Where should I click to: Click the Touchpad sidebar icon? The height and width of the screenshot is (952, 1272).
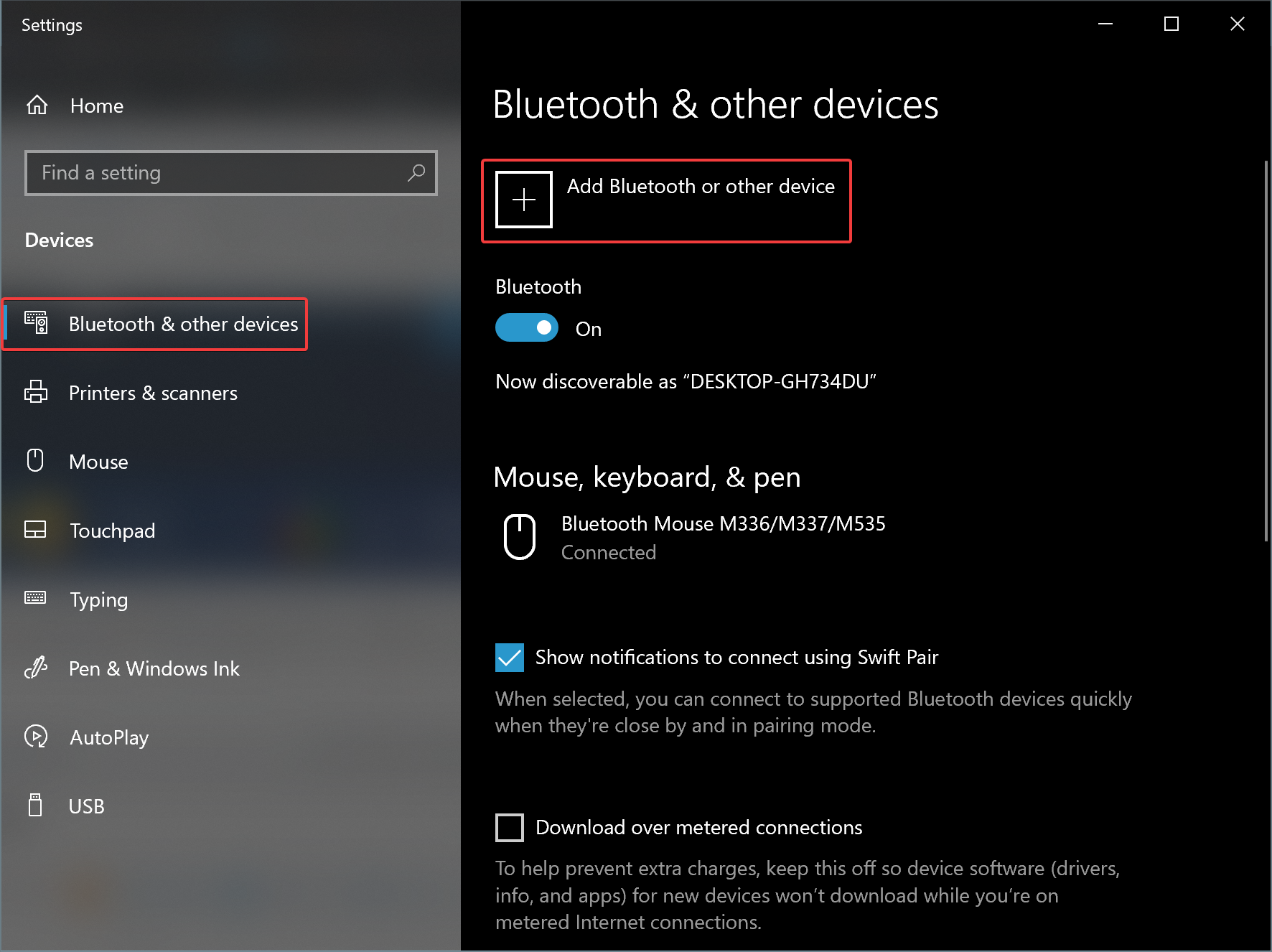click(35, 530)
